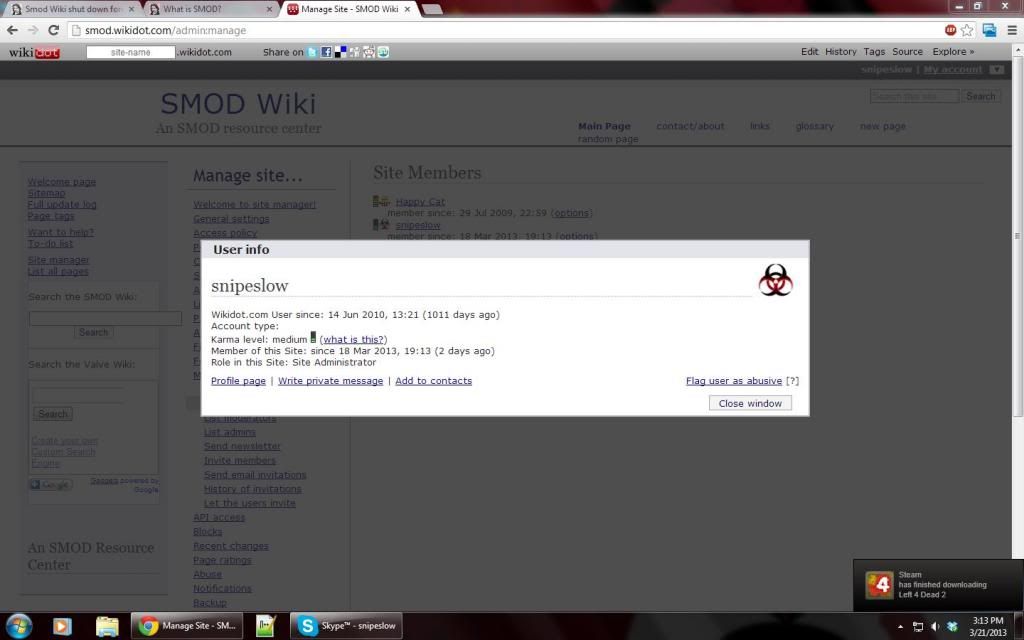This screenshot has width=1024, height=640.
Task: Open snipeslow's Profile page link
Action: (x=238, y=381)
